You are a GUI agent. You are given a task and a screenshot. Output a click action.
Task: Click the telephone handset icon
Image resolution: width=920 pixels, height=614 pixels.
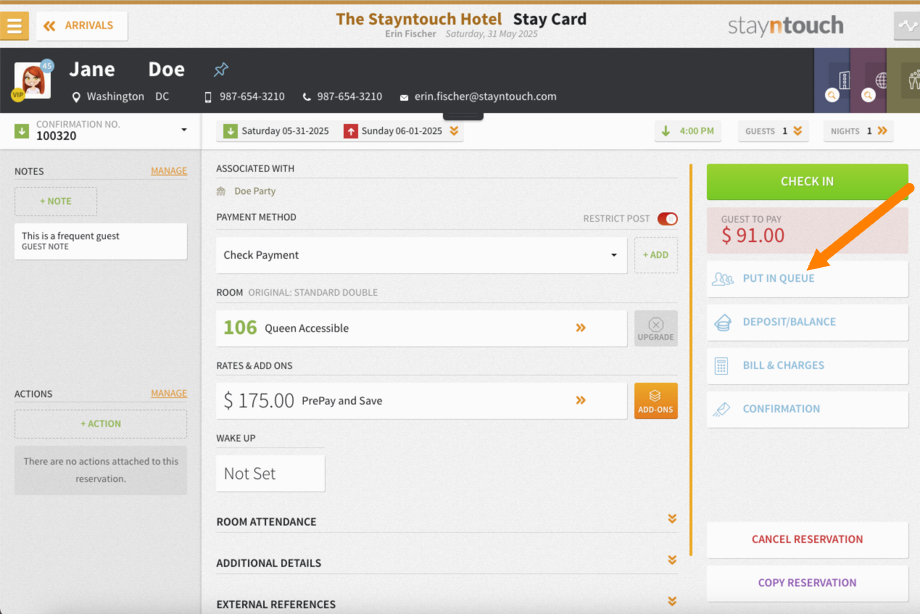click(x=306, y=97)
